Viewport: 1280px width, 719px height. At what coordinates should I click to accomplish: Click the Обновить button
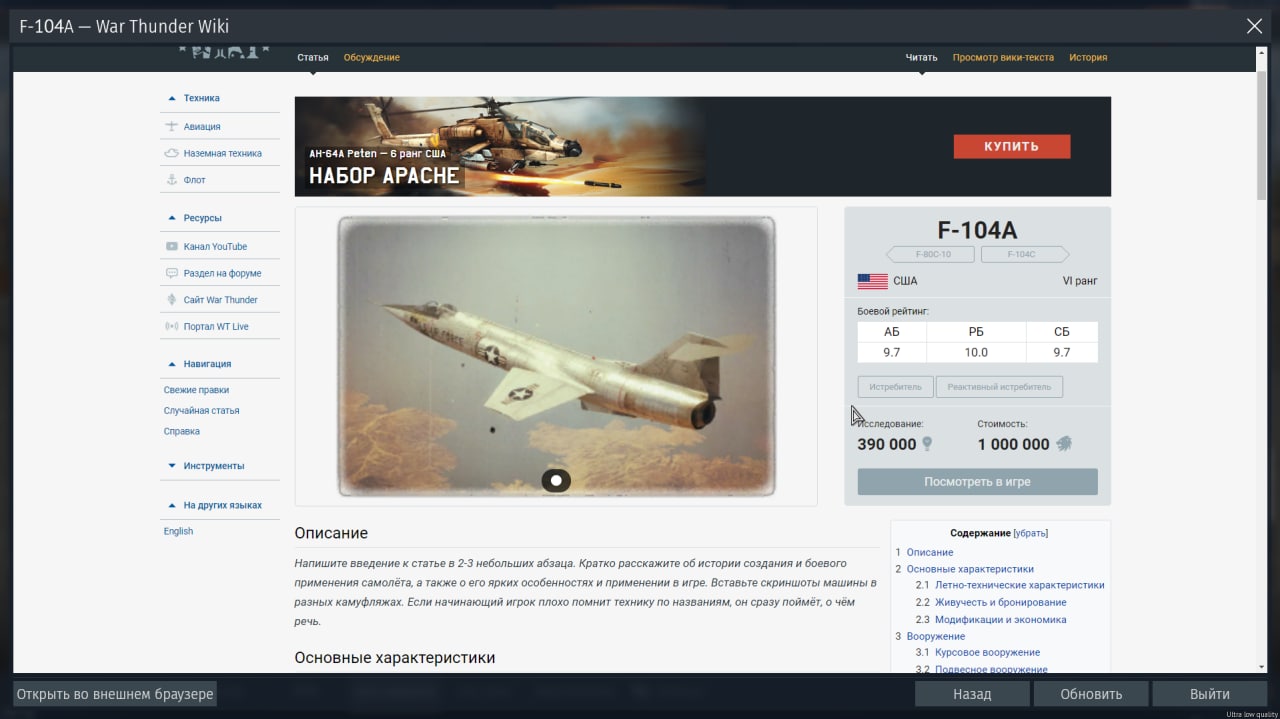pos(1091,694)
